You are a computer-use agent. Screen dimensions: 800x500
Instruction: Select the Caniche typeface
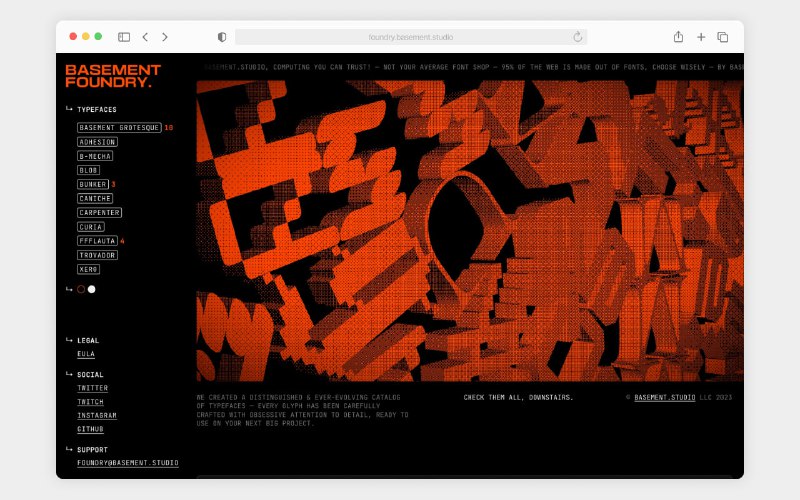(95, 198)
